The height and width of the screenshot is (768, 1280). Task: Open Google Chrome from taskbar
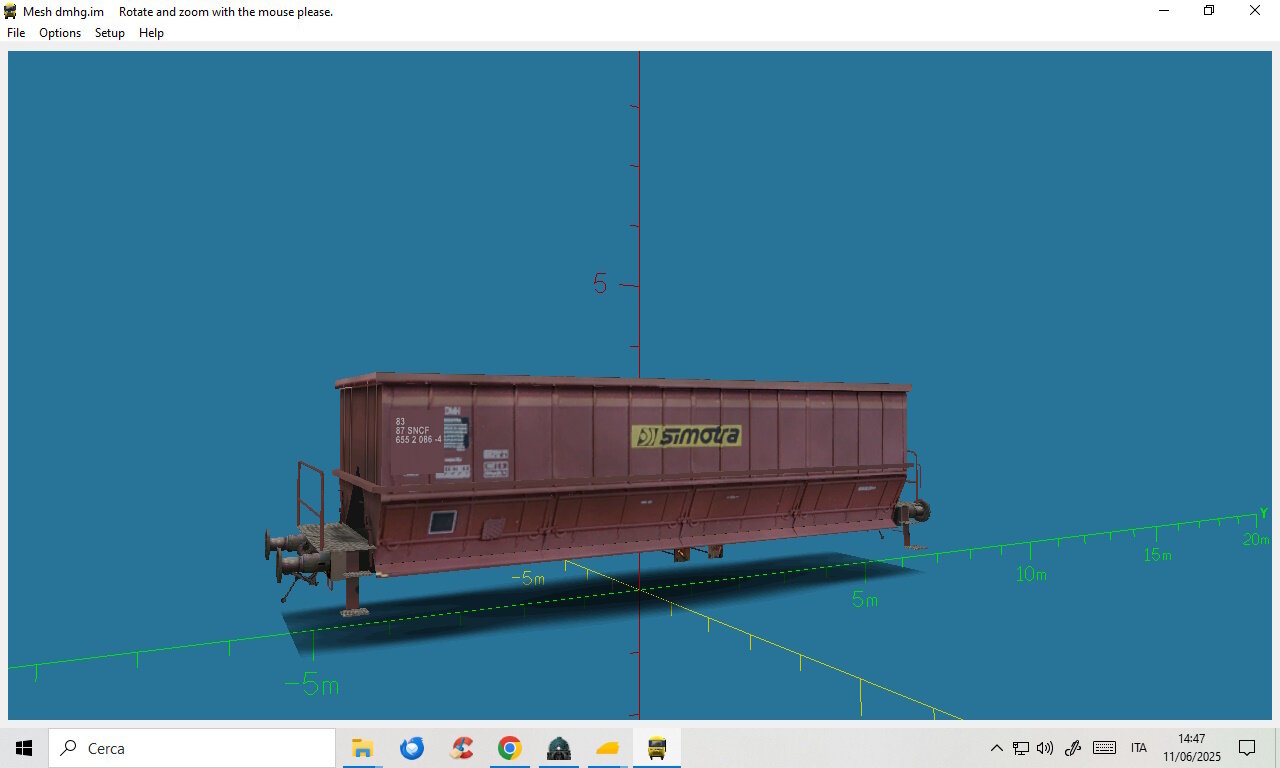click(x=510, y=748)
